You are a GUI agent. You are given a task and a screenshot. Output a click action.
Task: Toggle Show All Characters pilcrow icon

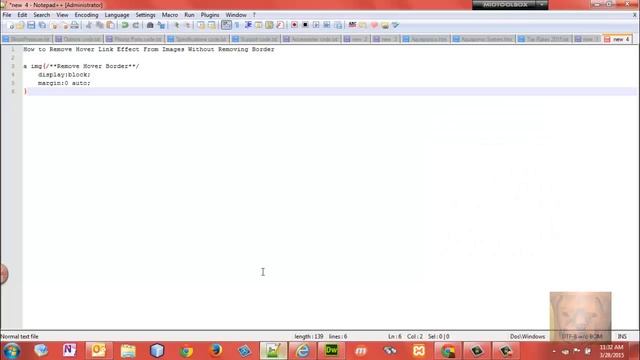(237, 25)
